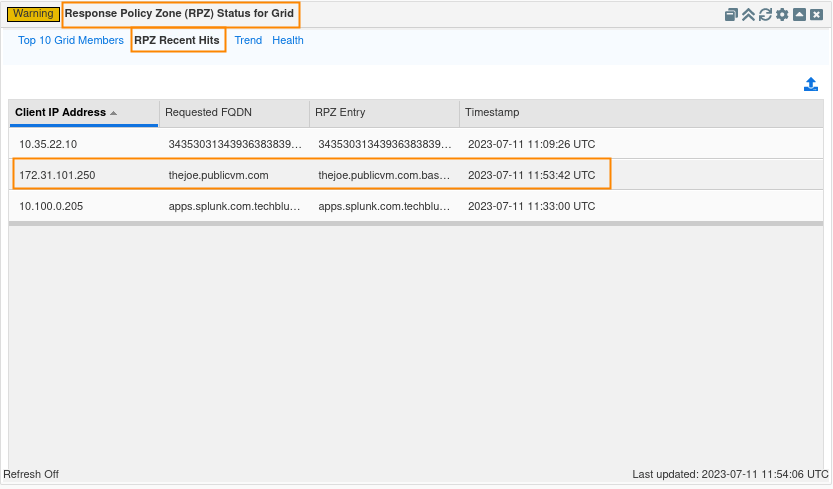Sort by Timestamp column header
The height and width of the screenshot is (489, 833).
point(641,113)
